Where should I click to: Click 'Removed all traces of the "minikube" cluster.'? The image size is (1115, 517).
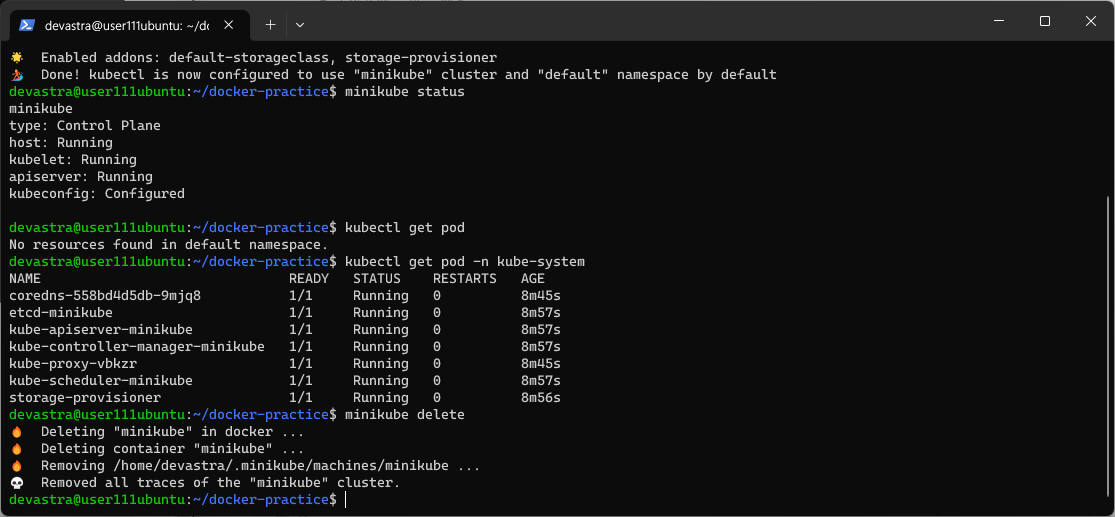pos(220,483)
